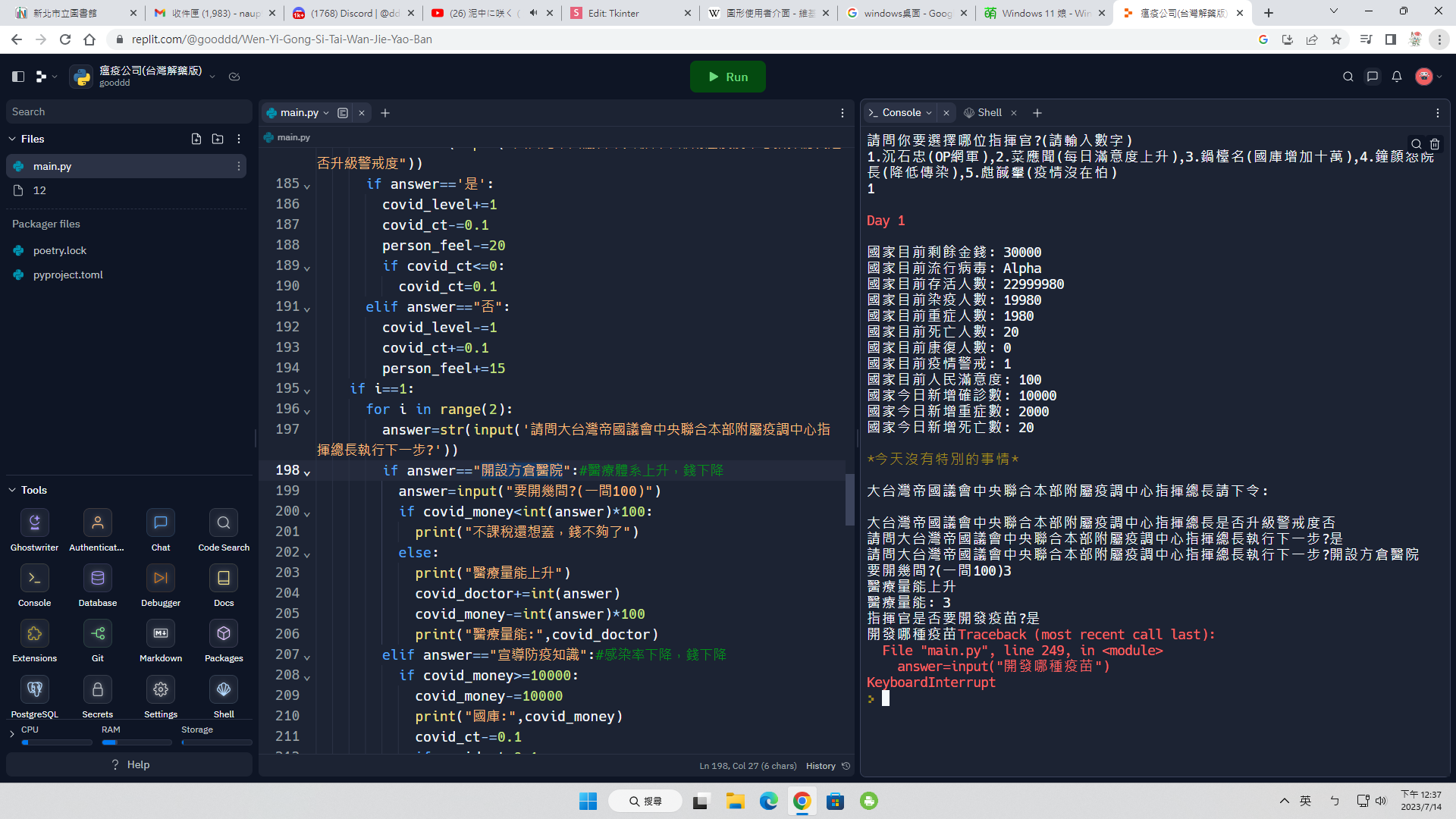Toggle the left sidebar panel
The image size is (1456, 819).
18,77
